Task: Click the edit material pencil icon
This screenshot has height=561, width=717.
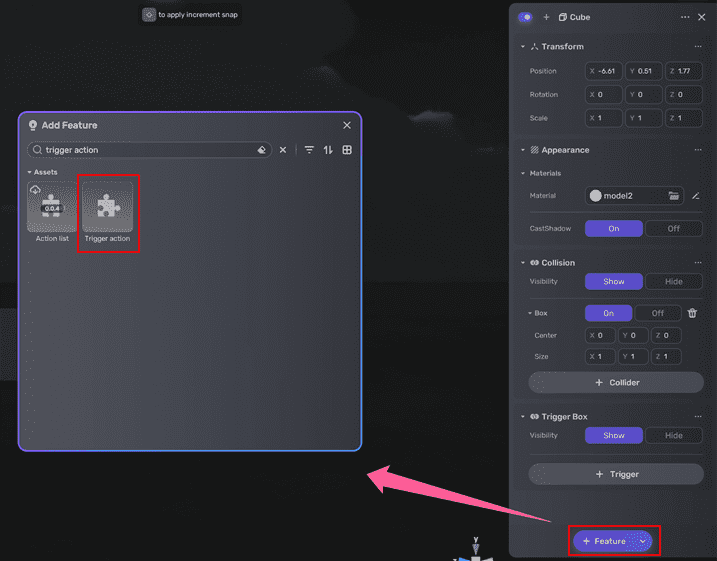Action: pyautogui.click(x=696, y=196)
